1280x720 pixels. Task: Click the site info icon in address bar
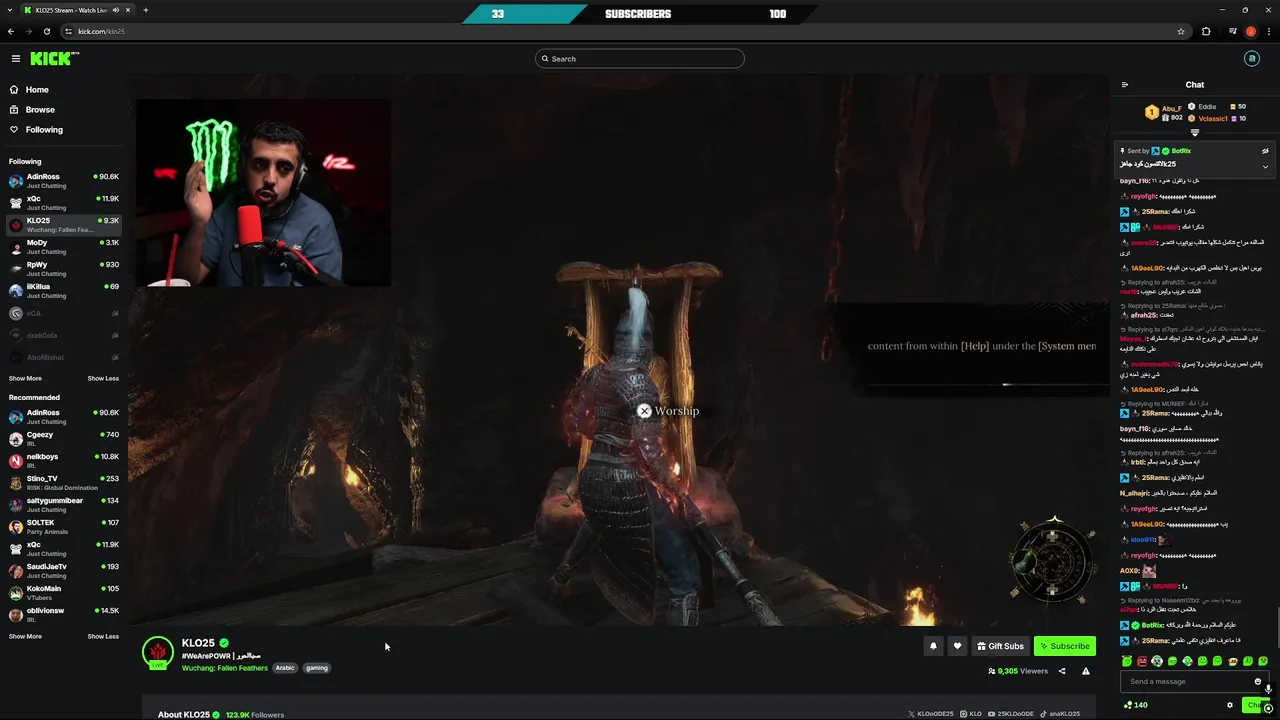[69, 31]
